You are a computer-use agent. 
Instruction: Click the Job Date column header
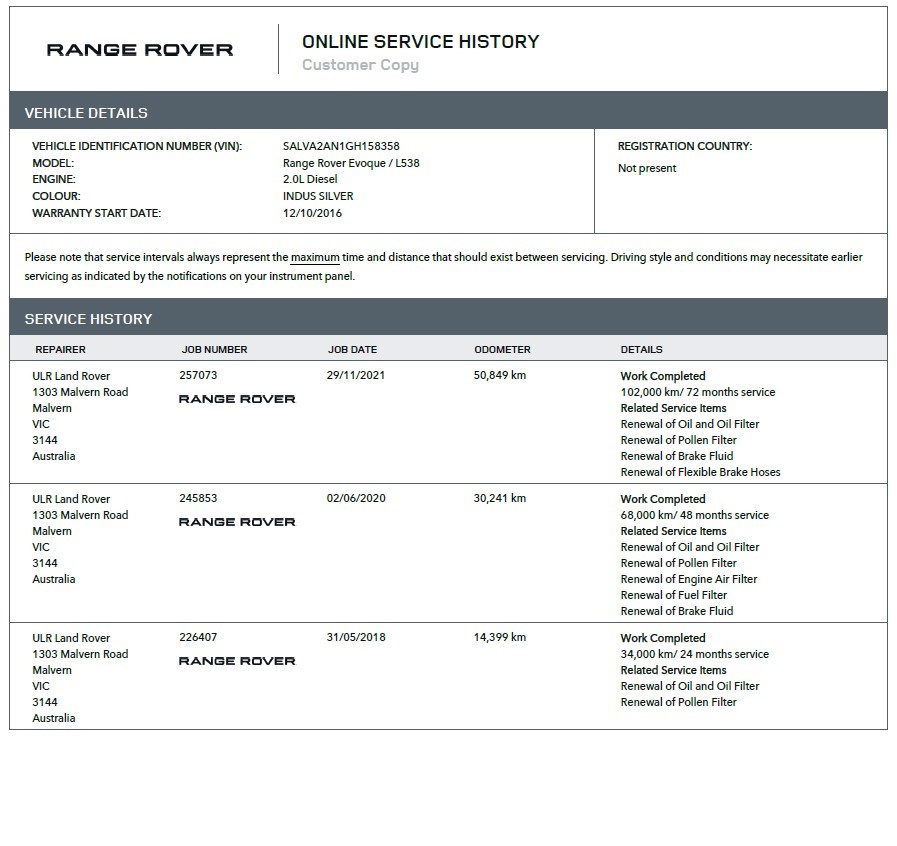352,350
